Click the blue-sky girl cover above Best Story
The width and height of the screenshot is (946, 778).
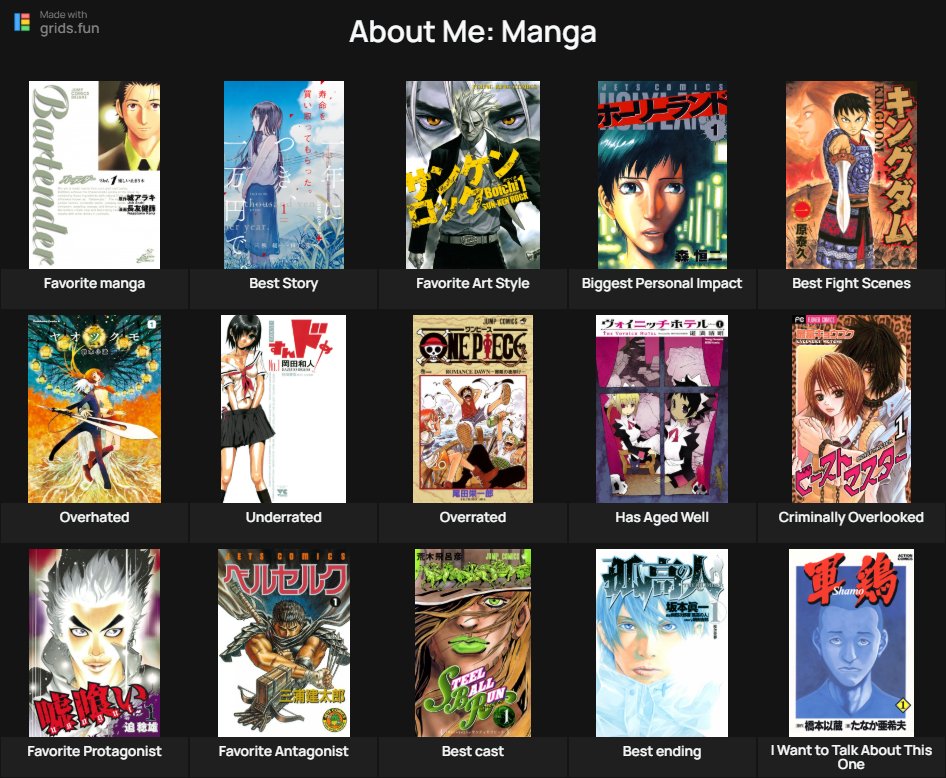284,175
